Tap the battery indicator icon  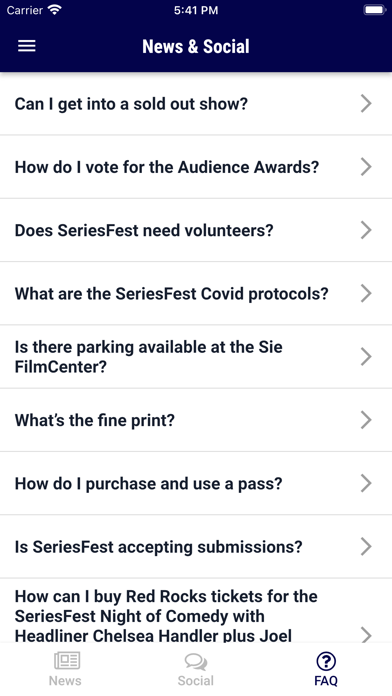pyautogui.click(x=375, y=10)
